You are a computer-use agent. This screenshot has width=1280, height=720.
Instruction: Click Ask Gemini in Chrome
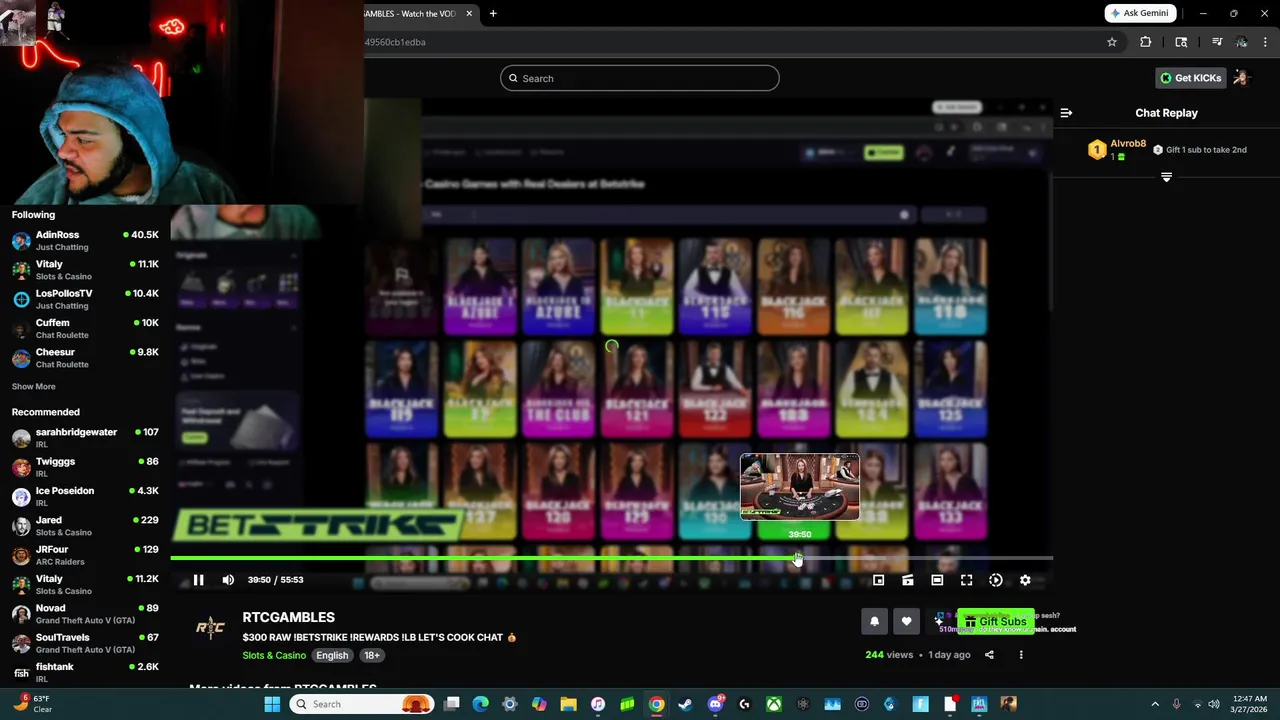point(1140,13)
